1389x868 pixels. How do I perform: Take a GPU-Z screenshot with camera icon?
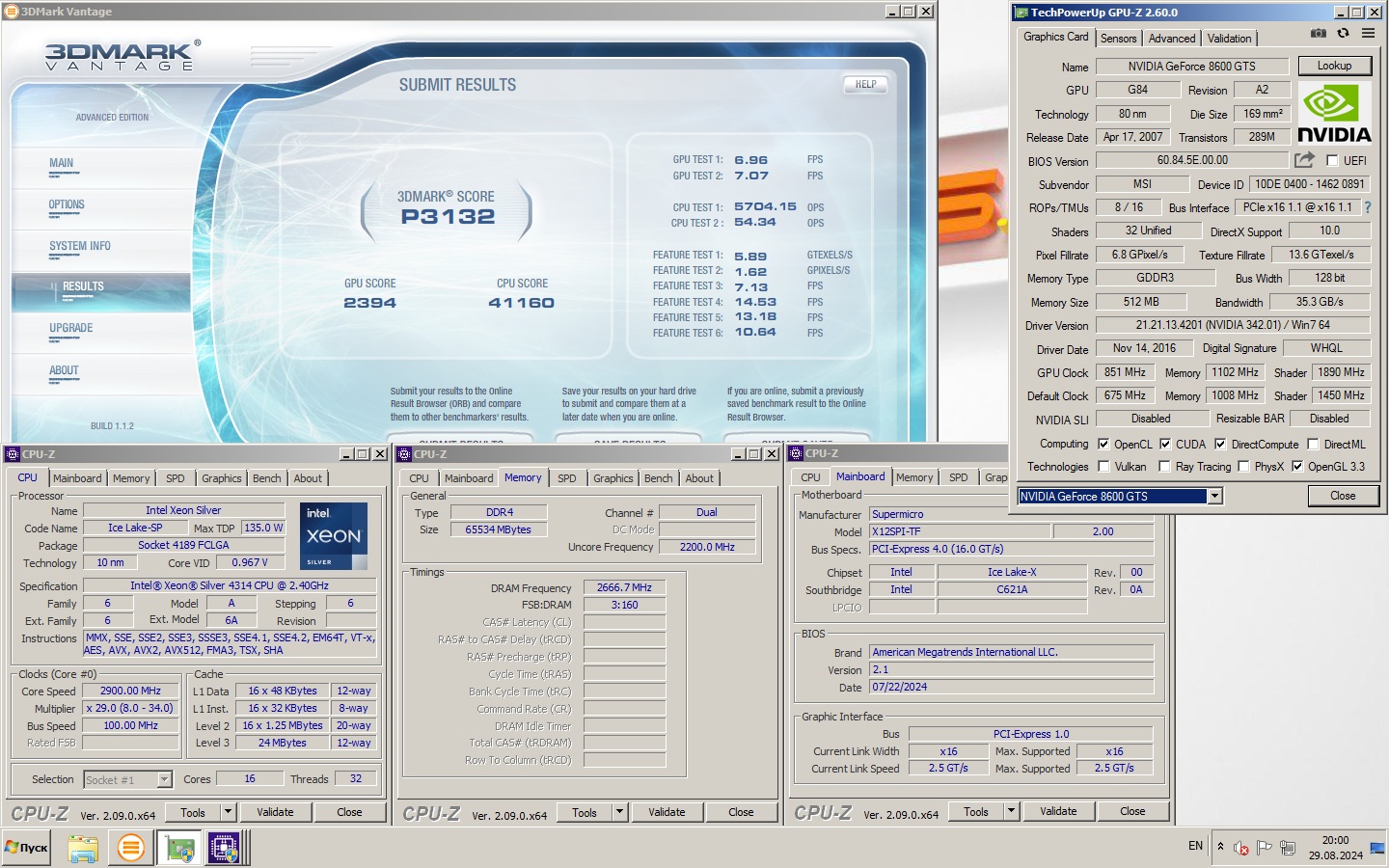tap(1319, 34)
